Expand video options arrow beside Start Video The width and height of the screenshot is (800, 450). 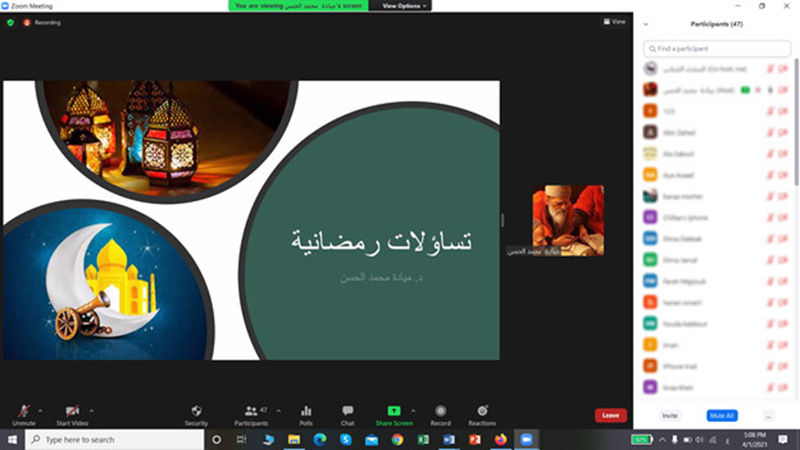click(91, 410)
